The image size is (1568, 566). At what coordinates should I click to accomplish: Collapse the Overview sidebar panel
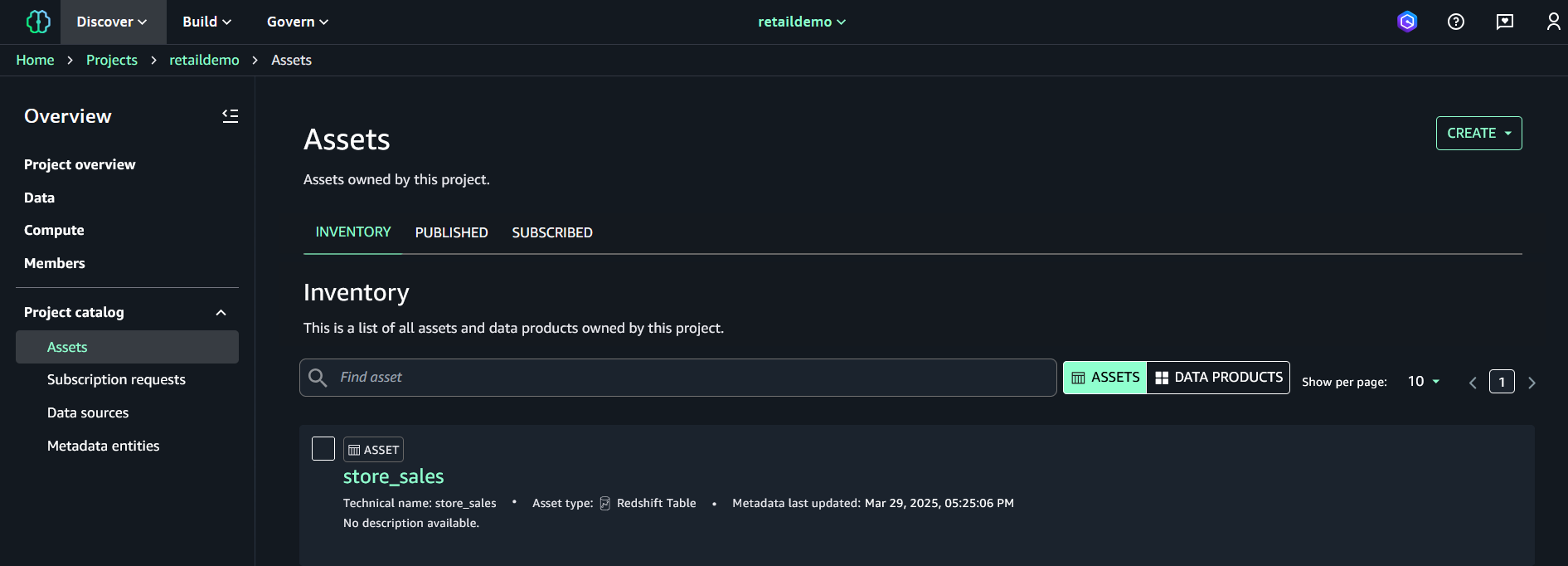coord(231,116)
